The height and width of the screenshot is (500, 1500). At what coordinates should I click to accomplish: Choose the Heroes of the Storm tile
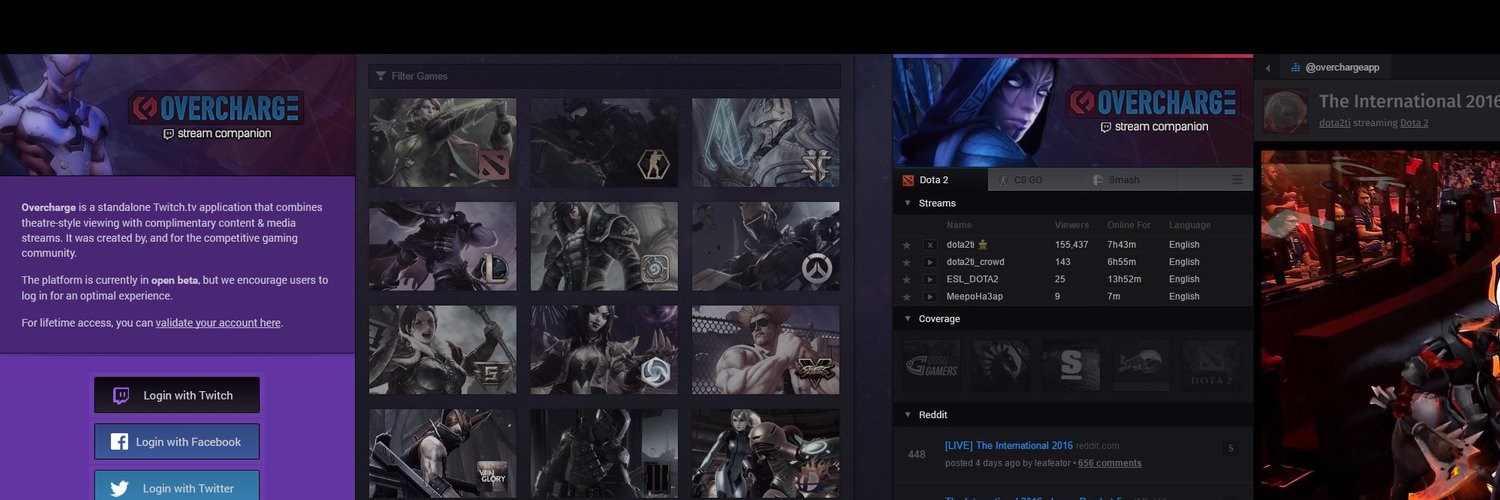tap(604, 350)
